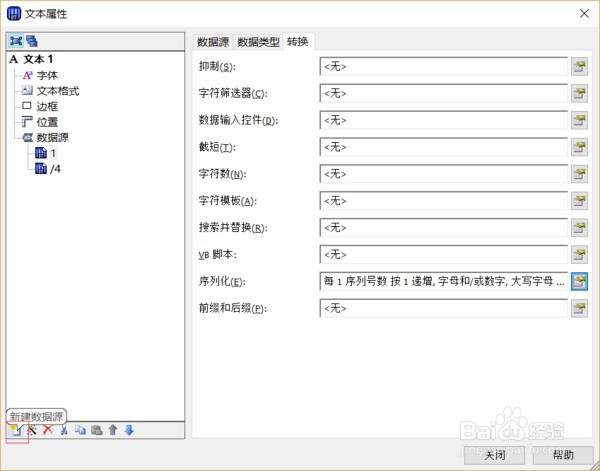Click the 抑制 value field
600x471 pixels.
coord(443,67)
